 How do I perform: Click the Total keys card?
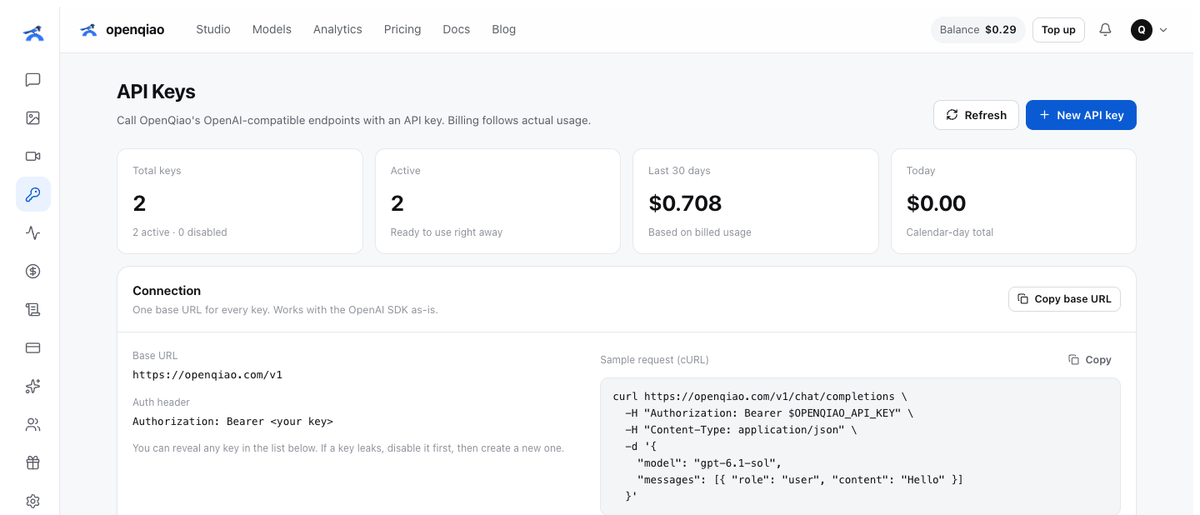pos(240,201)
